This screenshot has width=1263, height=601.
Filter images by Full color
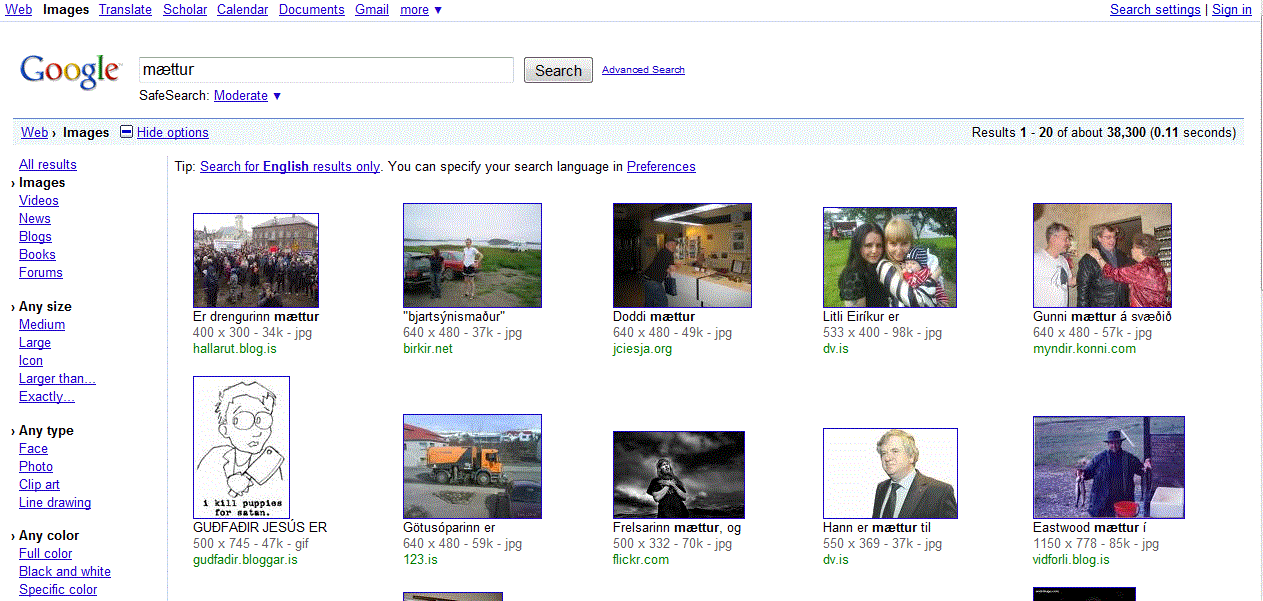pos(46,554)
